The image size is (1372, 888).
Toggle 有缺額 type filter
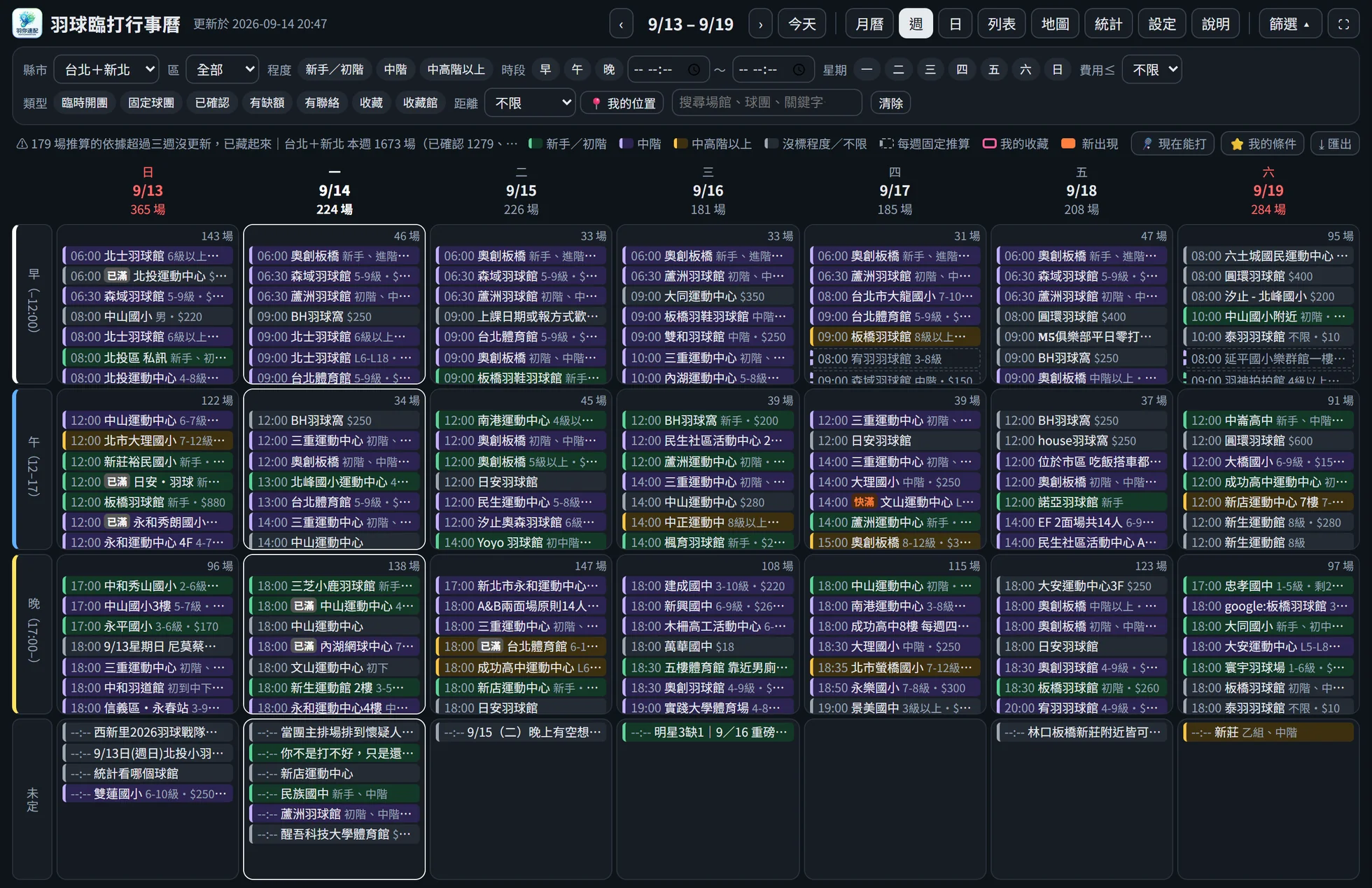tap(267, 103)
